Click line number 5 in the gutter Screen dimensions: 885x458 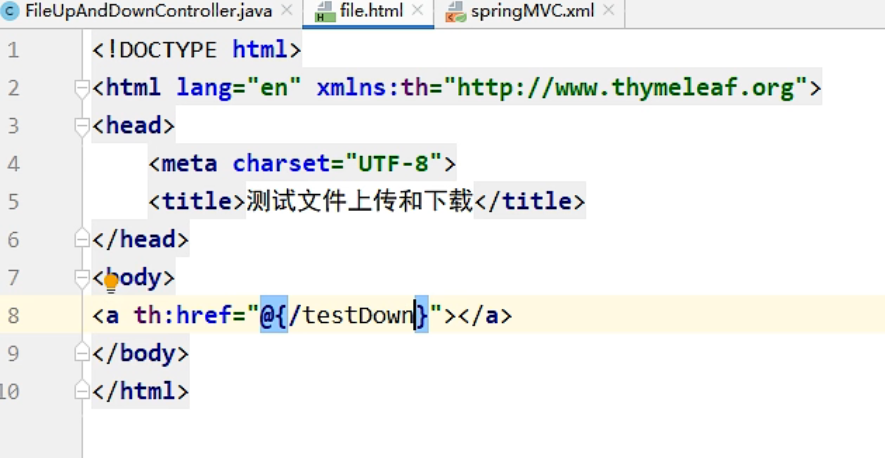click(x=13, y=202)
